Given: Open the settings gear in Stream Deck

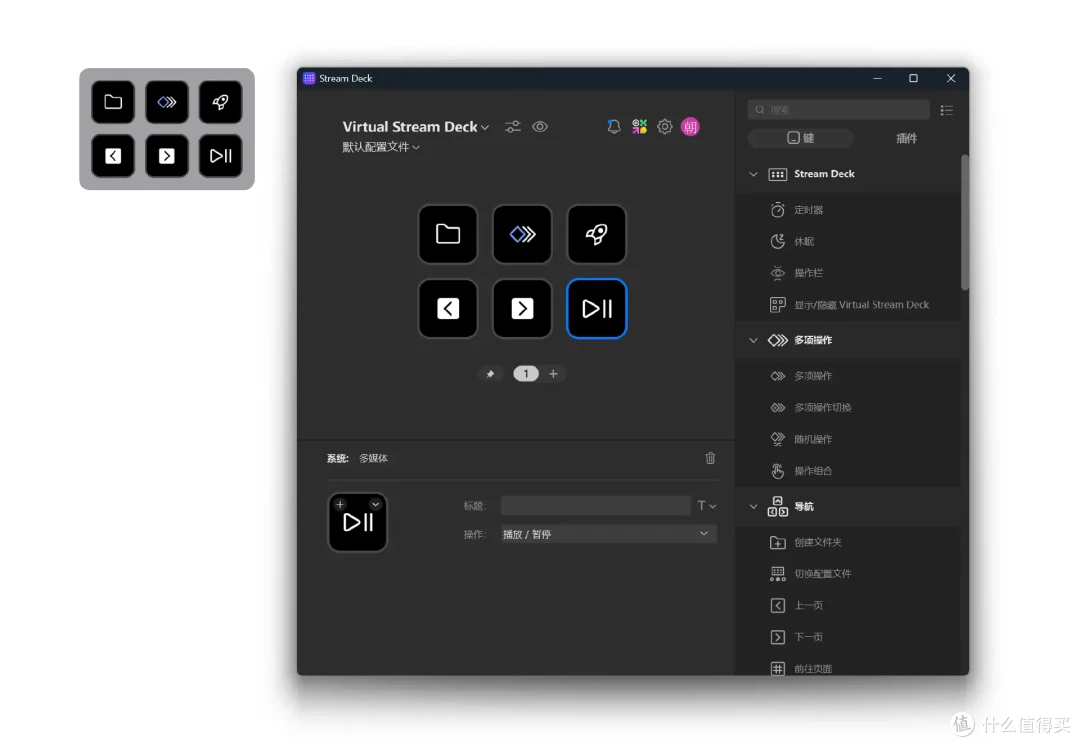Looking at the screenshot, I should point(665,127).
